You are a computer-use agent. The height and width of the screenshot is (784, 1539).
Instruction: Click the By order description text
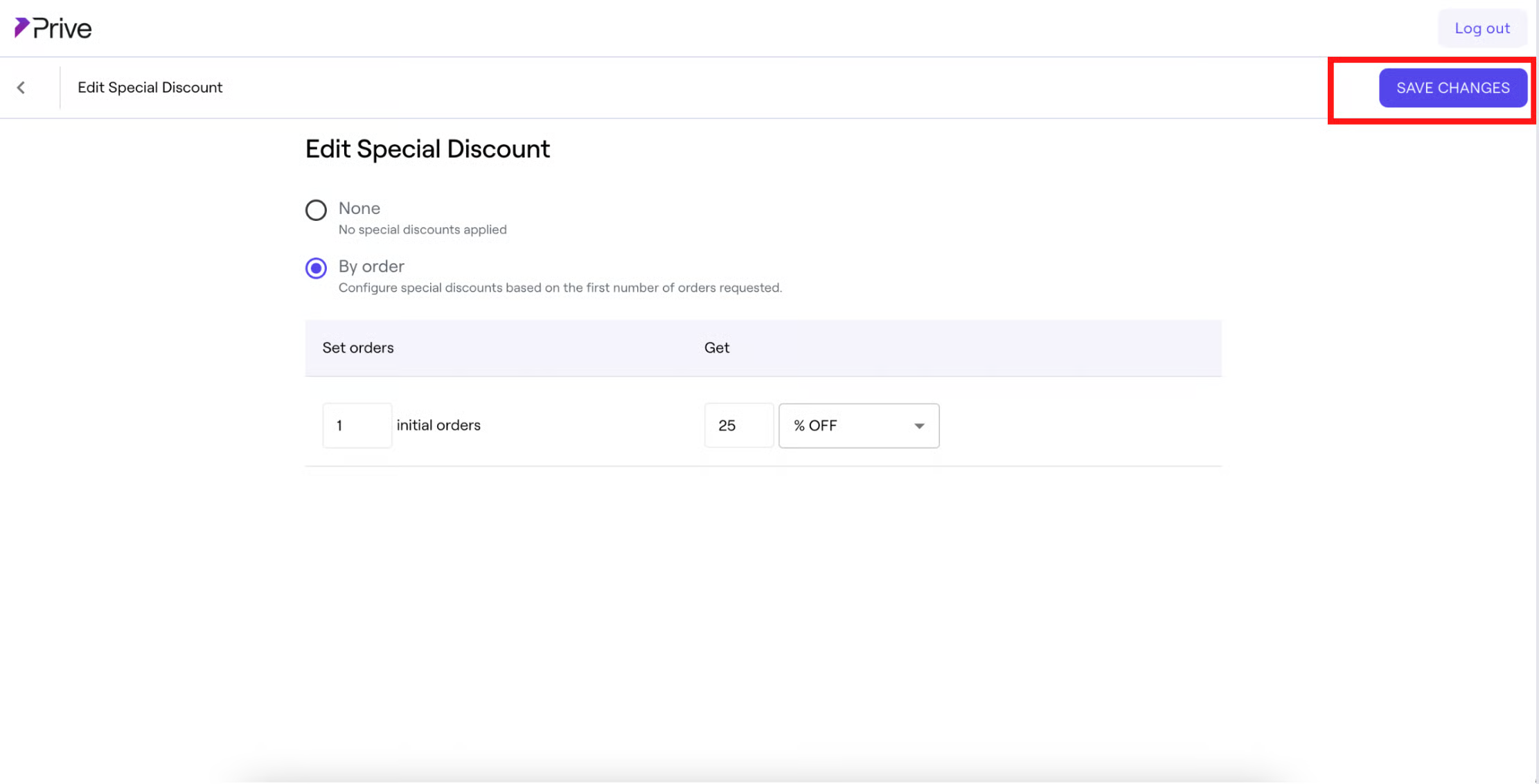pyautogui.click(x=560, y=287)
